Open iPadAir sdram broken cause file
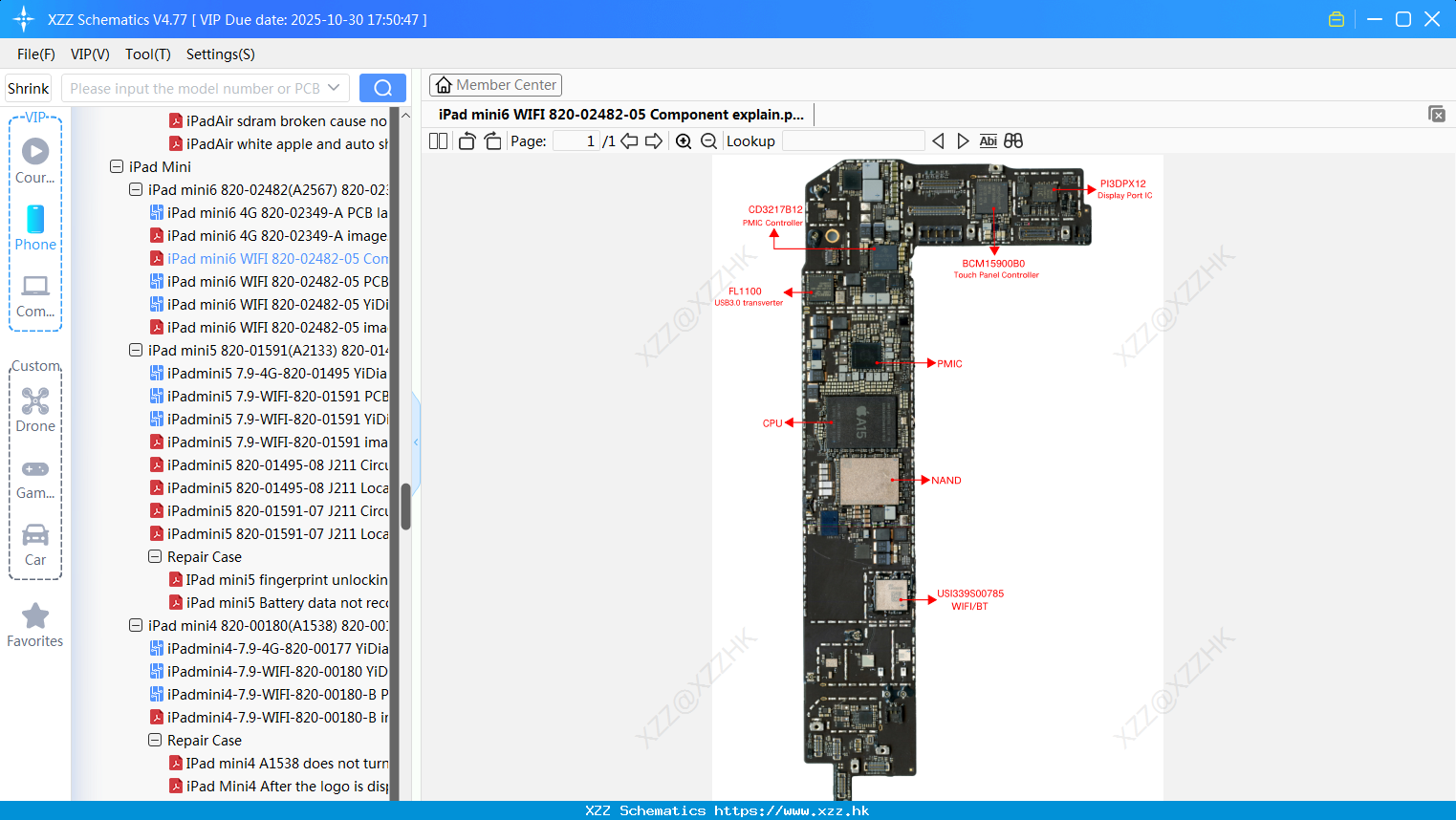The height and width of the screenshot is (820, 1456). point(278,120)
